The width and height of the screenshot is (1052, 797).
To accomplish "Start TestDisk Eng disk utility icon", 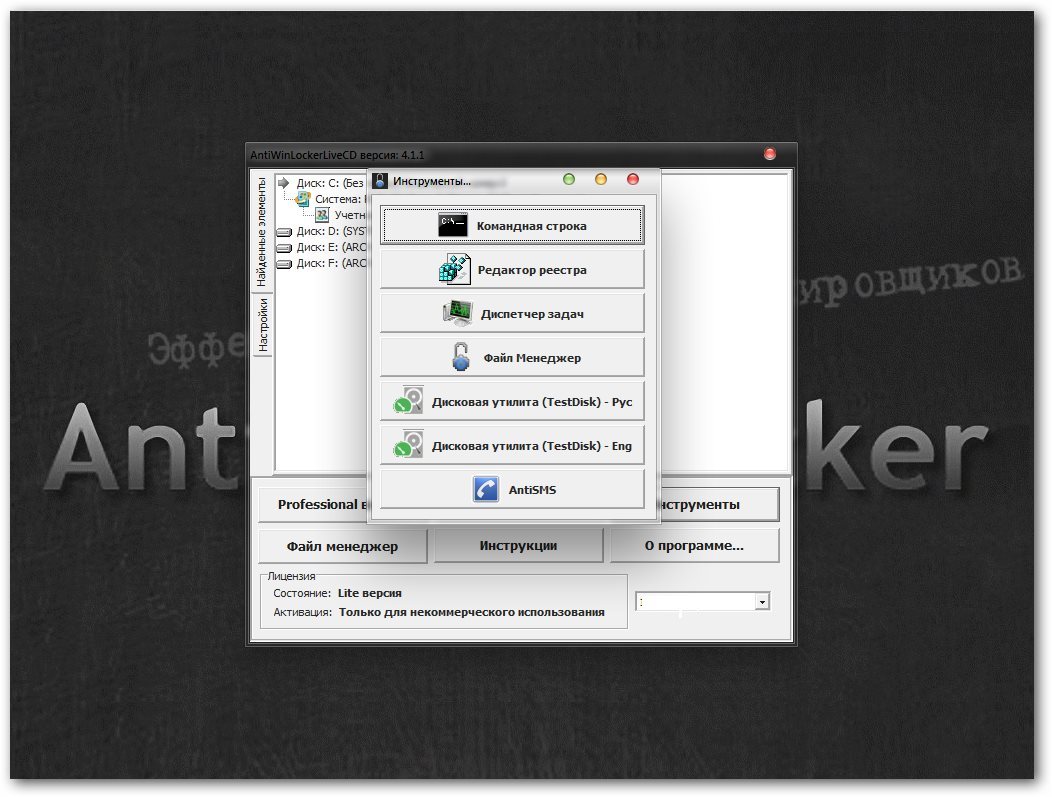I will tap(409, 445).
